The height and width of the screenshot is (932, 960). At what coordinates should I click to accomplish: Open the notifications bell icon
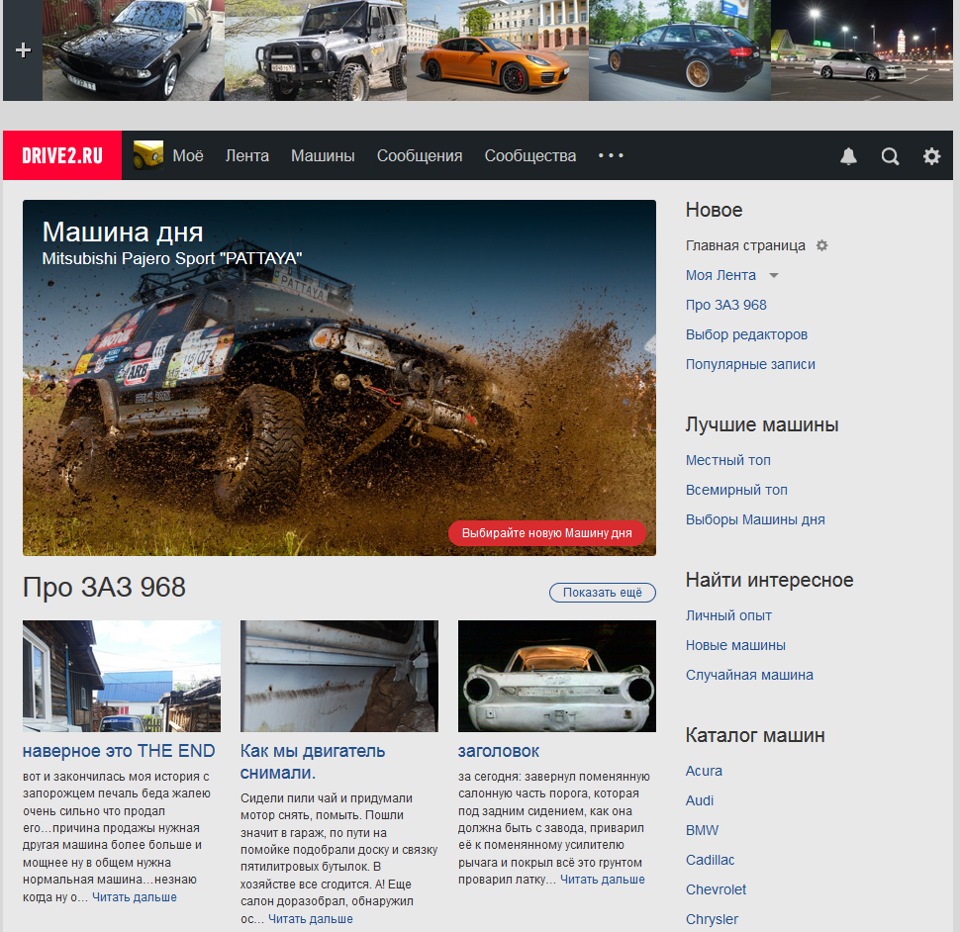coord(848,156)
